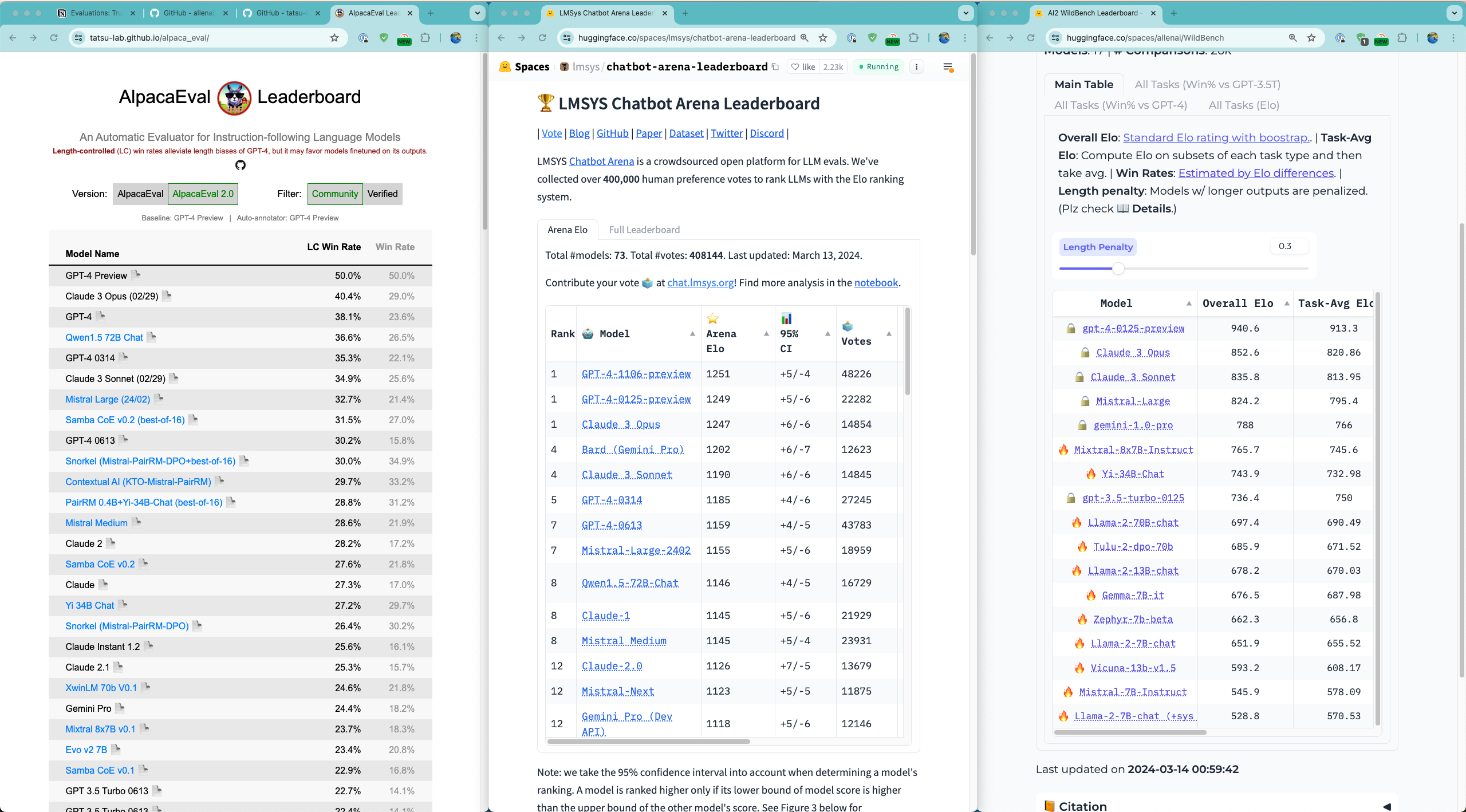Image resolution: width=1466 pixels, height=812 pixels.
Task: Sort WildBench table by Model arrow
Action: [x=1189, y=303]
